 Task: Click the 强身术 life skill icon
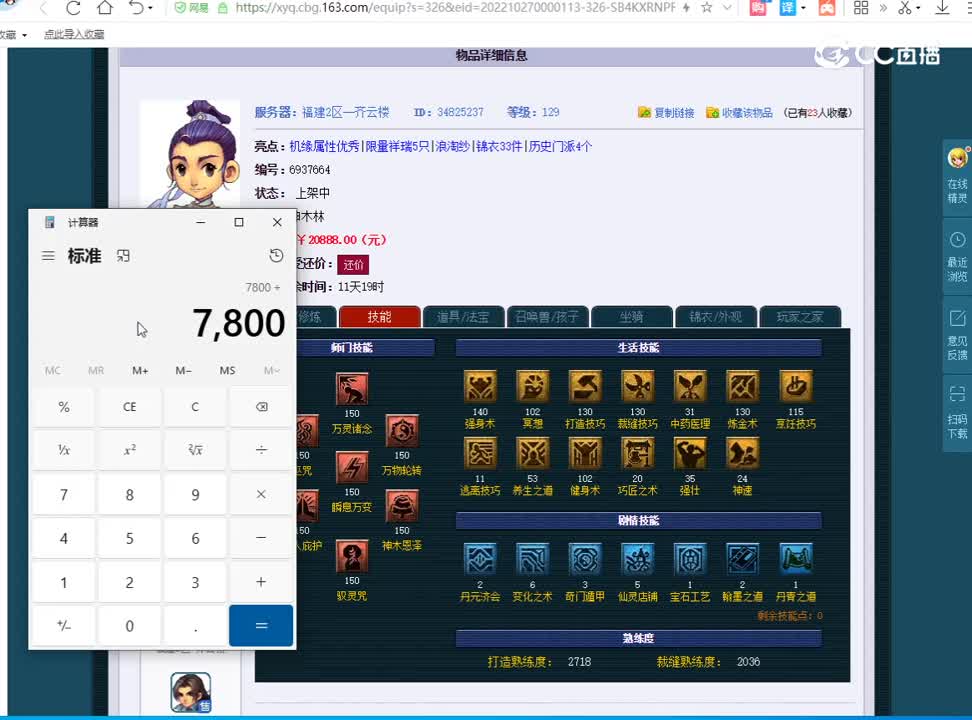480,387
